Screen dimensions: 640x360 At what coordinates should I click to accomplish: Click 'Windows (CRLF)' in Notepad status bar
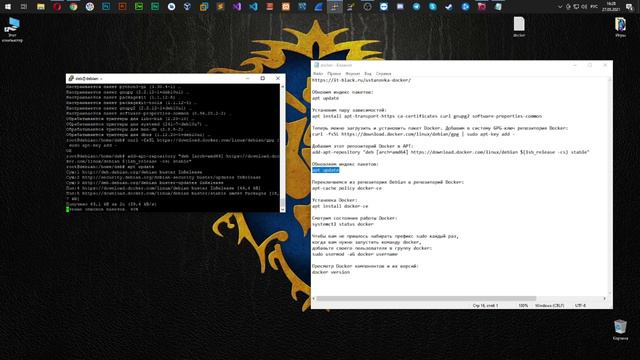[x=549, y=306]
